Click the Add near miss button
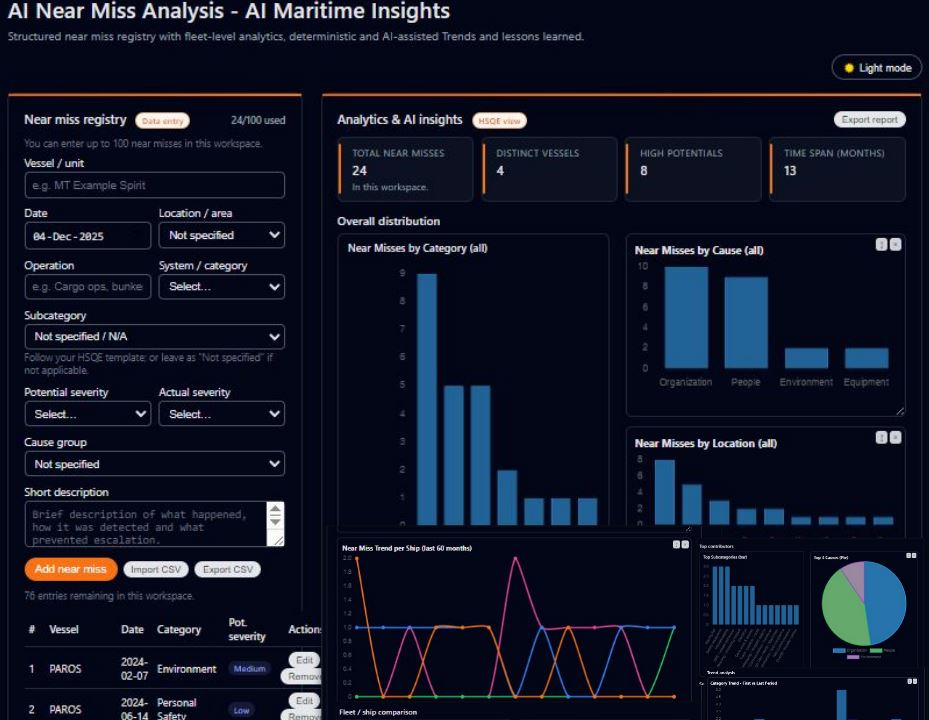Viewport: 929px width, 720px height. point(69,569)
